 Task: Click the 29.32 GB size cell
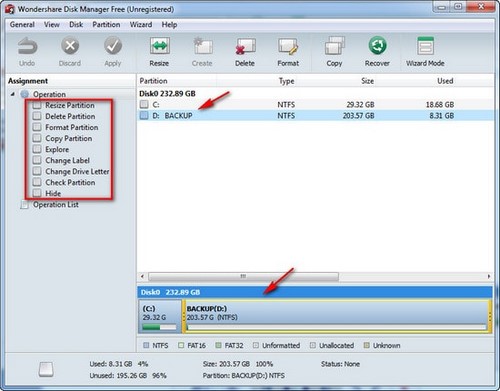(360, 105)
